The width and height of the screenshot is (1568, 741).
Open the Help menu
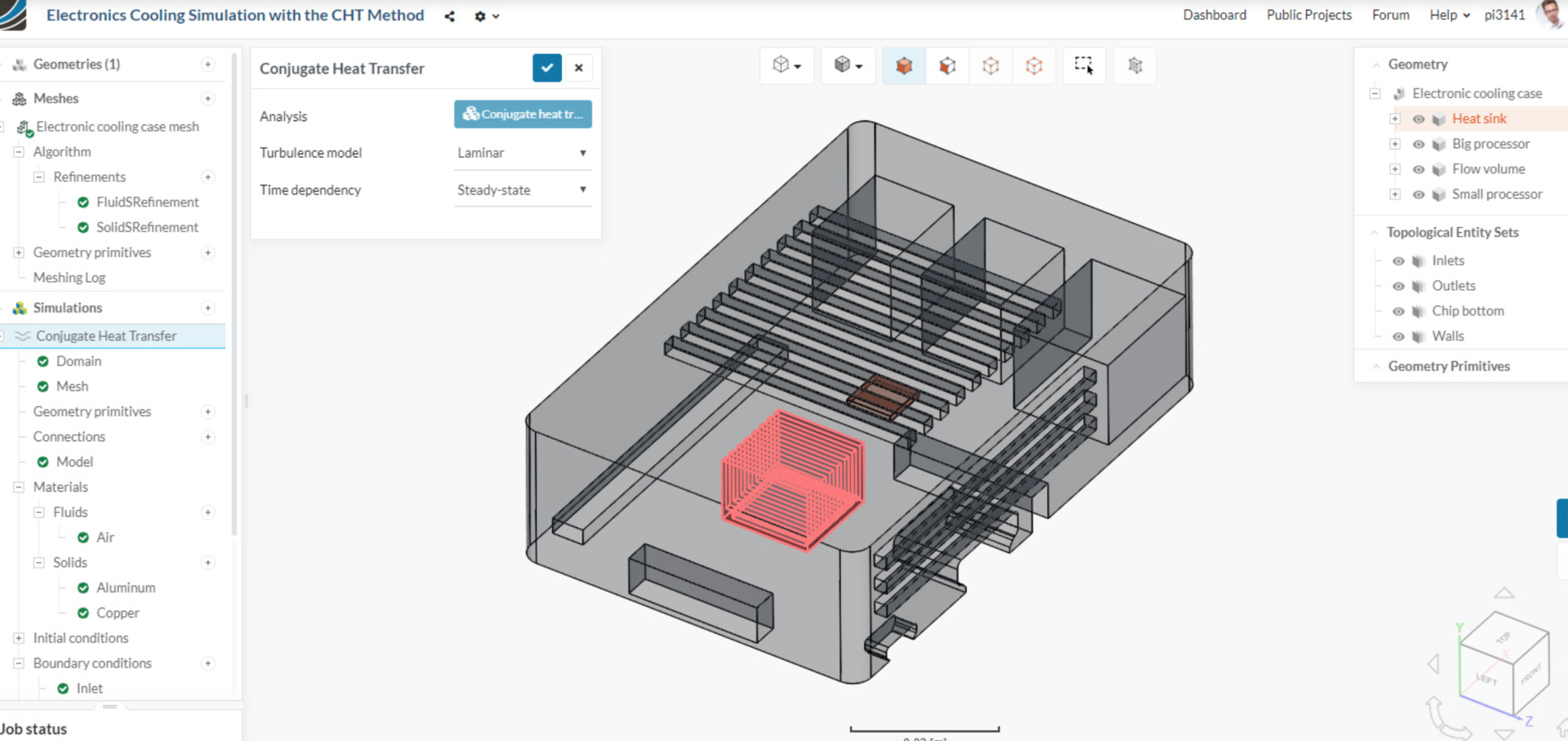tap(1449, 15)
